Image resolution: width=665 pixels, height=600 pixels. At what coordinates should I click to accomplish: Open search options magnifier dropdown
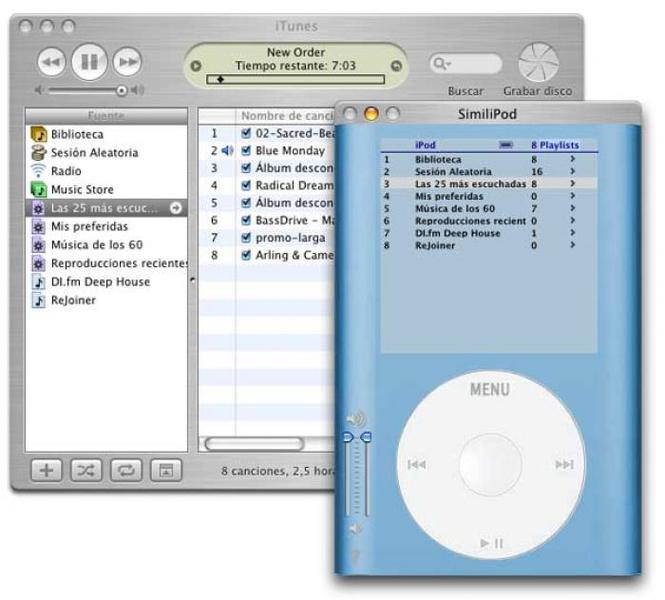tap(441, 64)
